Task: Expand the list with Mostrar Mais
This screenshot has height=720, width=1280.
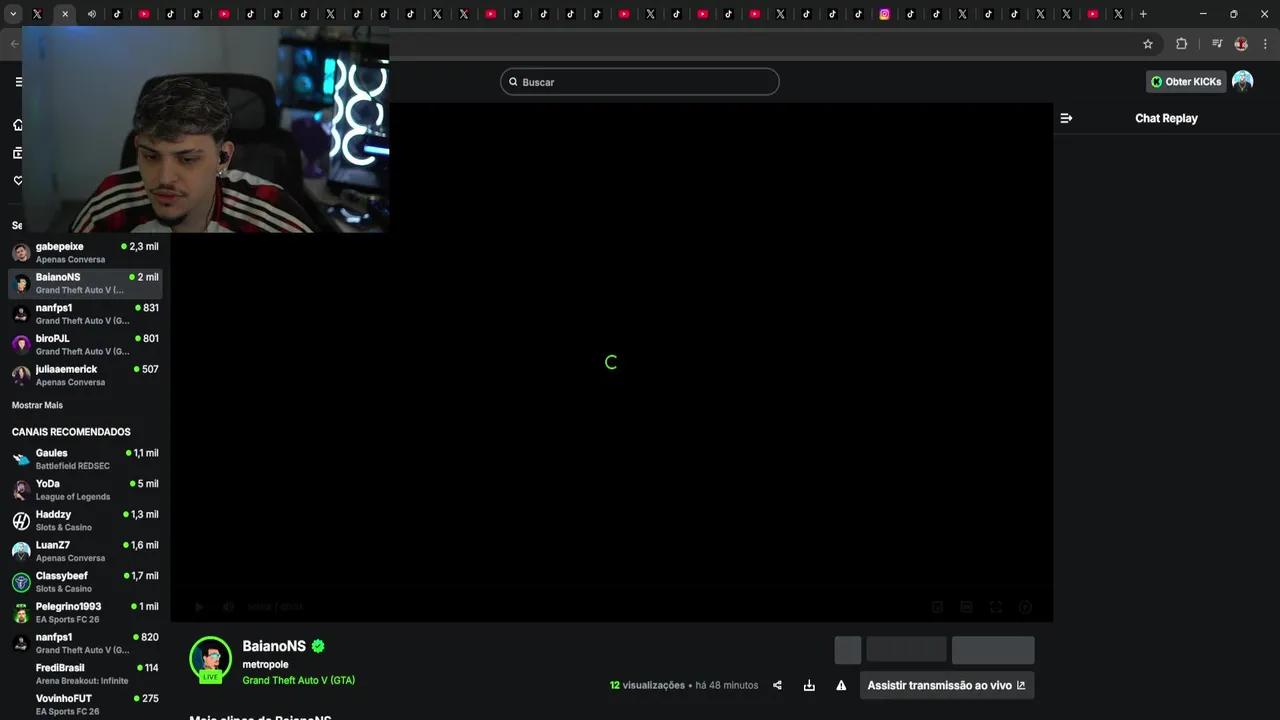Action: [x=37, y=405]
